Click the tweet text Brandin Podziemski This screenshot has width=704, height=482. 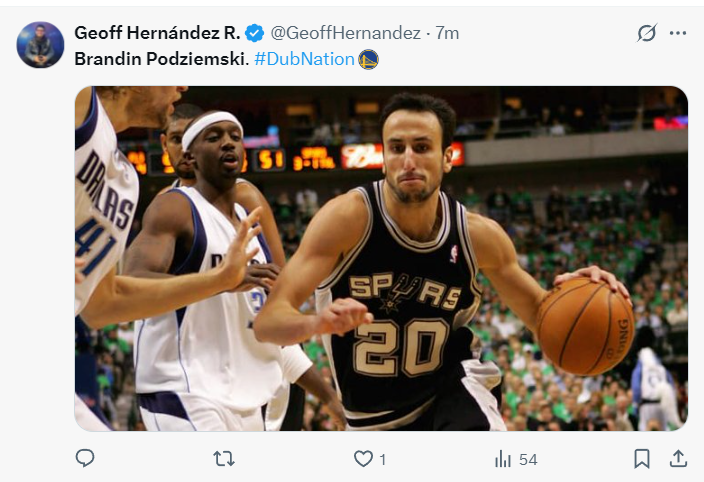[161, 59]
